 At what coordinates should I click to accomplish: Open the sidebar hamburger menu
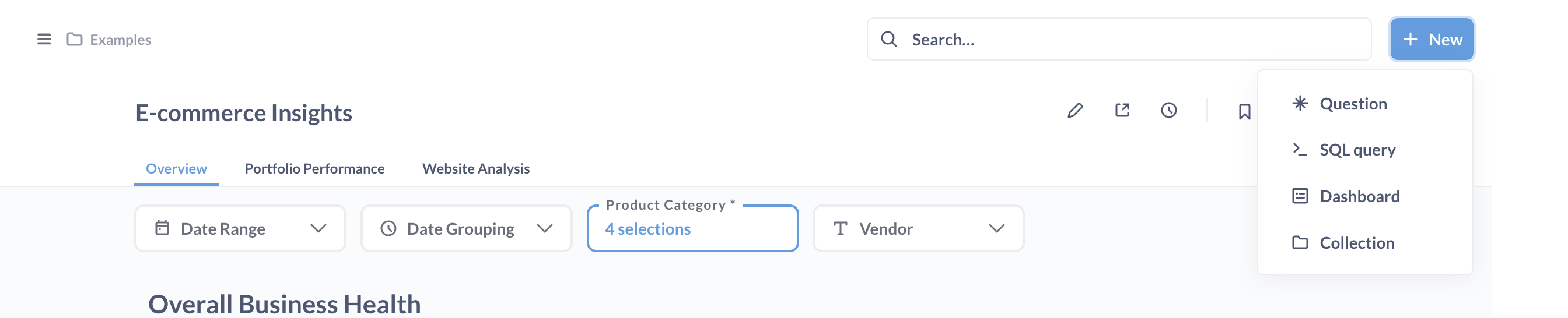(x=44, y=40)
